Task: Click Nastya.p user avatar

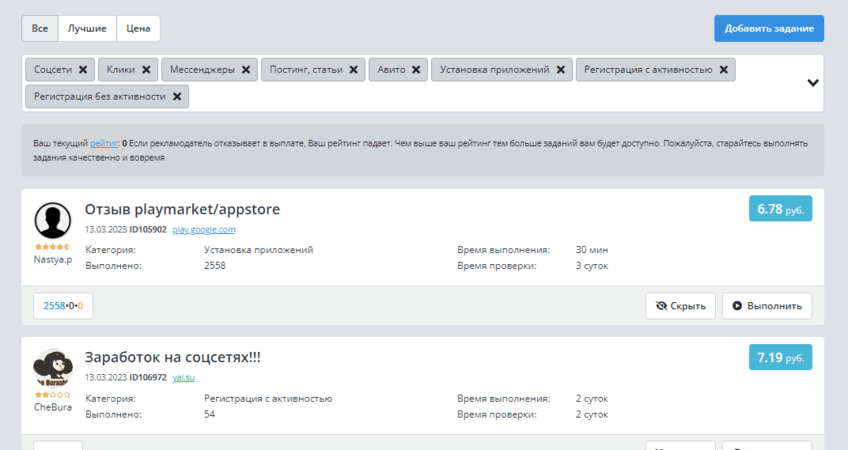Action: pyautogui.click(x=52, y=220)
